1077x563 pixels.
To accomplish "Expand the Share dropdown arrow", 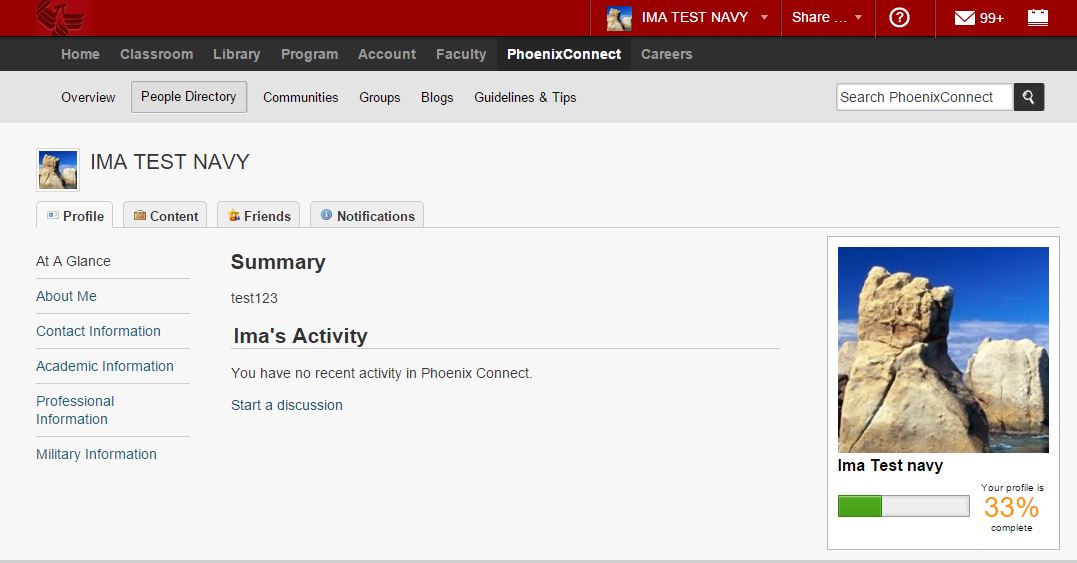I will (x=858, y=18).
